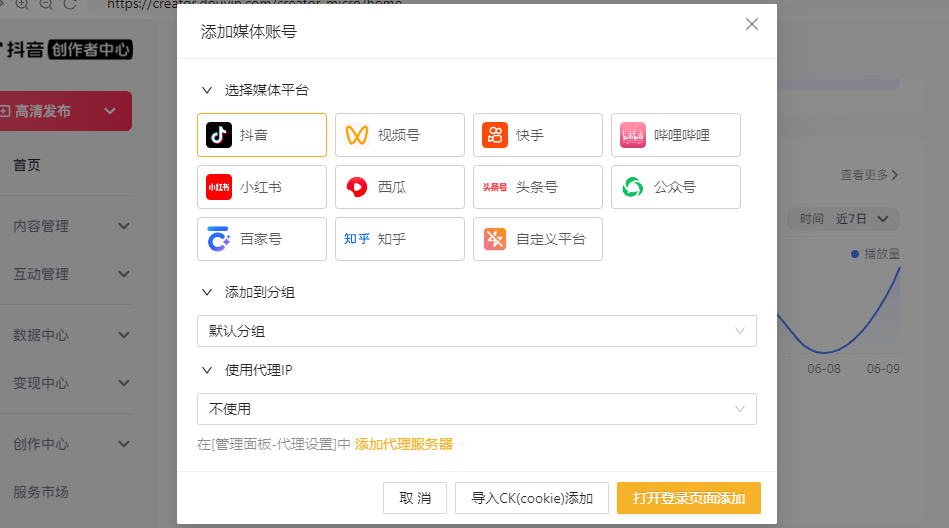Expand 互动管理 sidebar menu
This screenshot has height=528, width=949.
click(71, 274)
